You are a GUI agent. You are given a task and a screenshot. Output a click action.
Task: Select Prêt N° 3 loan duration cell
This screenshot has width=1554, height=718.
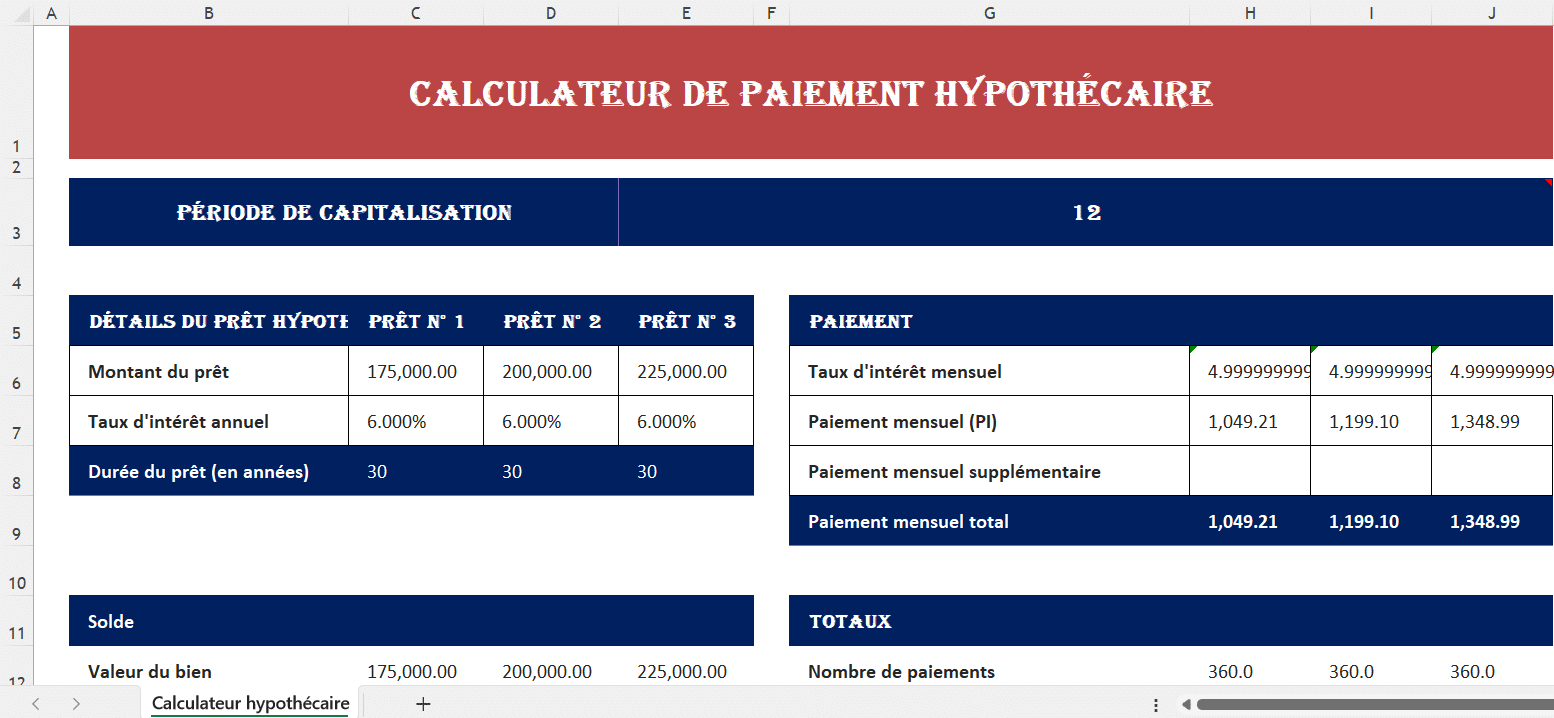coord(685,472)
